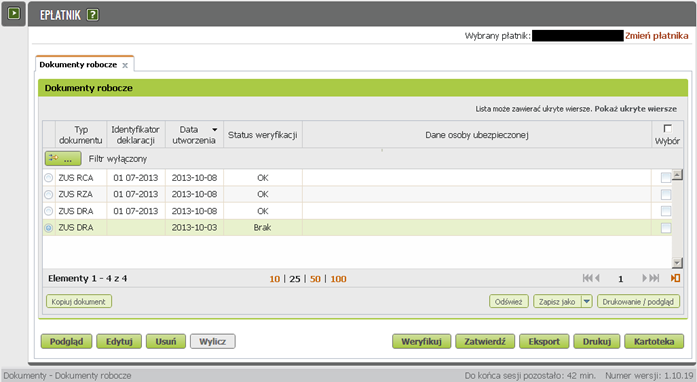This screenshot has height=382, width=697.
Task: Select radio for ZUS DRA 01 07-2013
Action: click(x=48, y=211)
